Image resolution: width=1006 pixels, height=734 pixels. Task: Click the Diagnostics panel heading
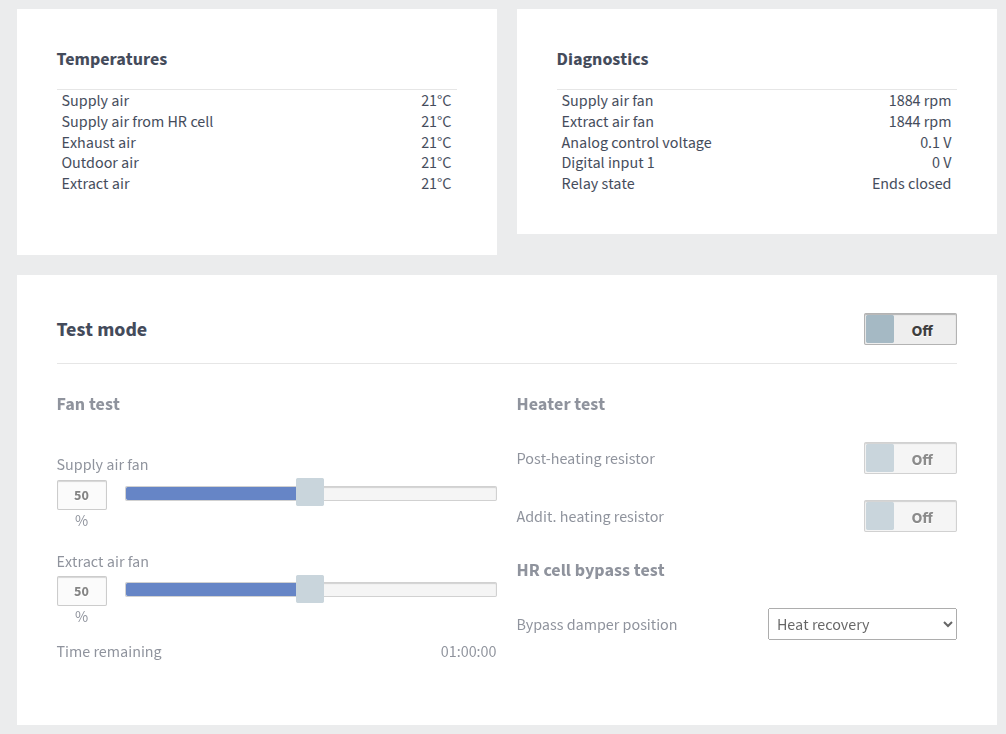[602, 59]
